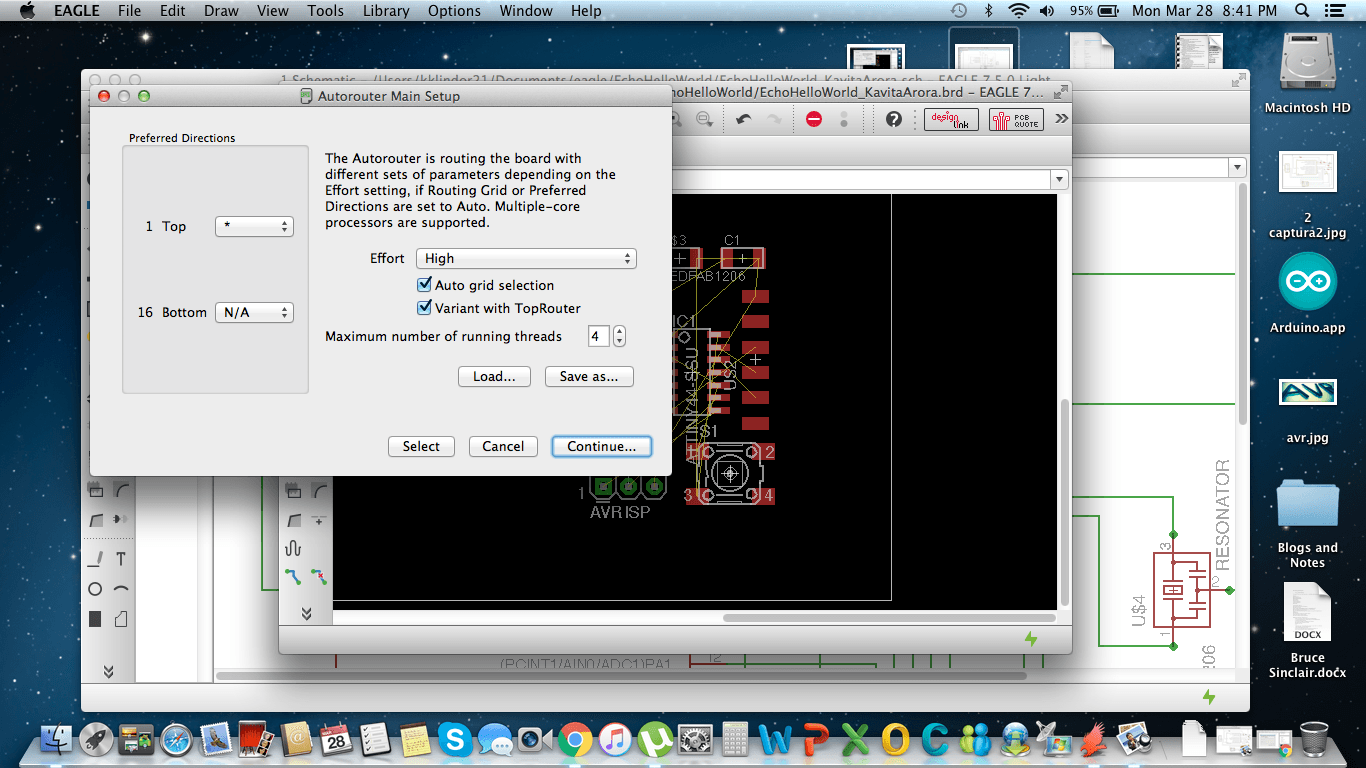Open Arduino.app on the desktop
The height and width of the screenshot is (768, 1366).
point(1307,281)
